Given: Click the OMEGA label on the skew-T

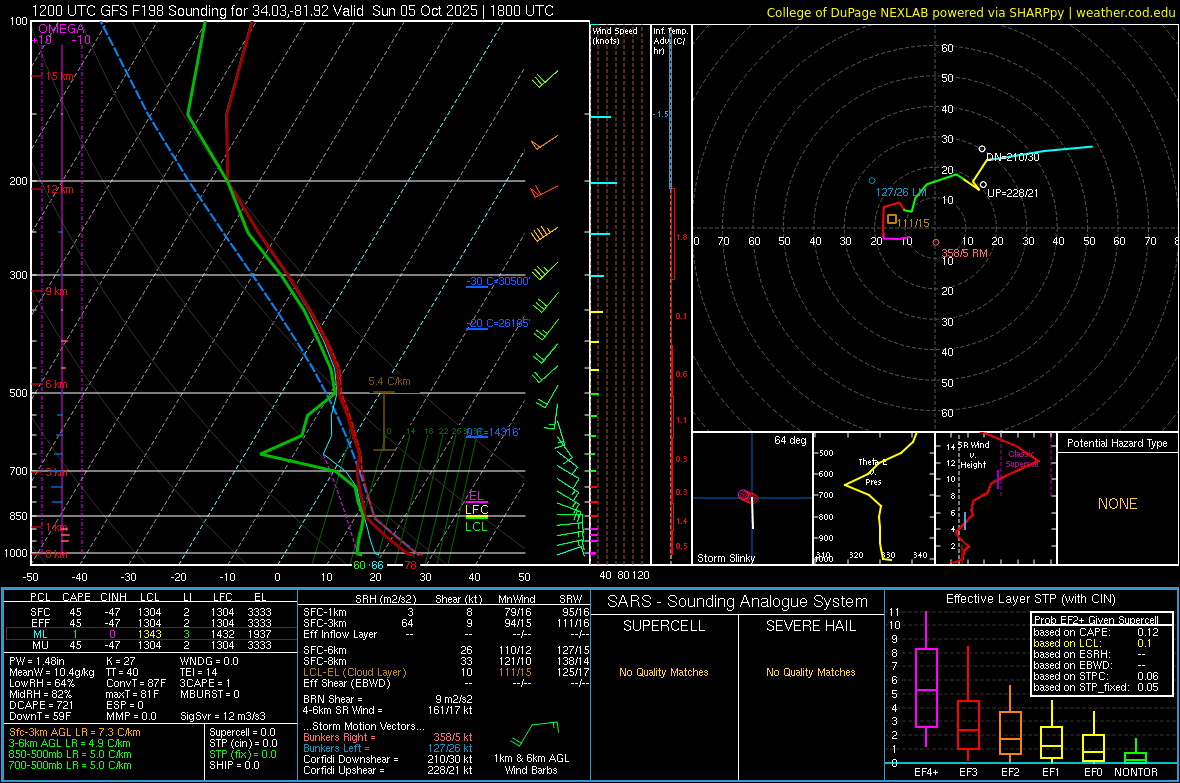Looking at the screenshot, I should 62,29.
